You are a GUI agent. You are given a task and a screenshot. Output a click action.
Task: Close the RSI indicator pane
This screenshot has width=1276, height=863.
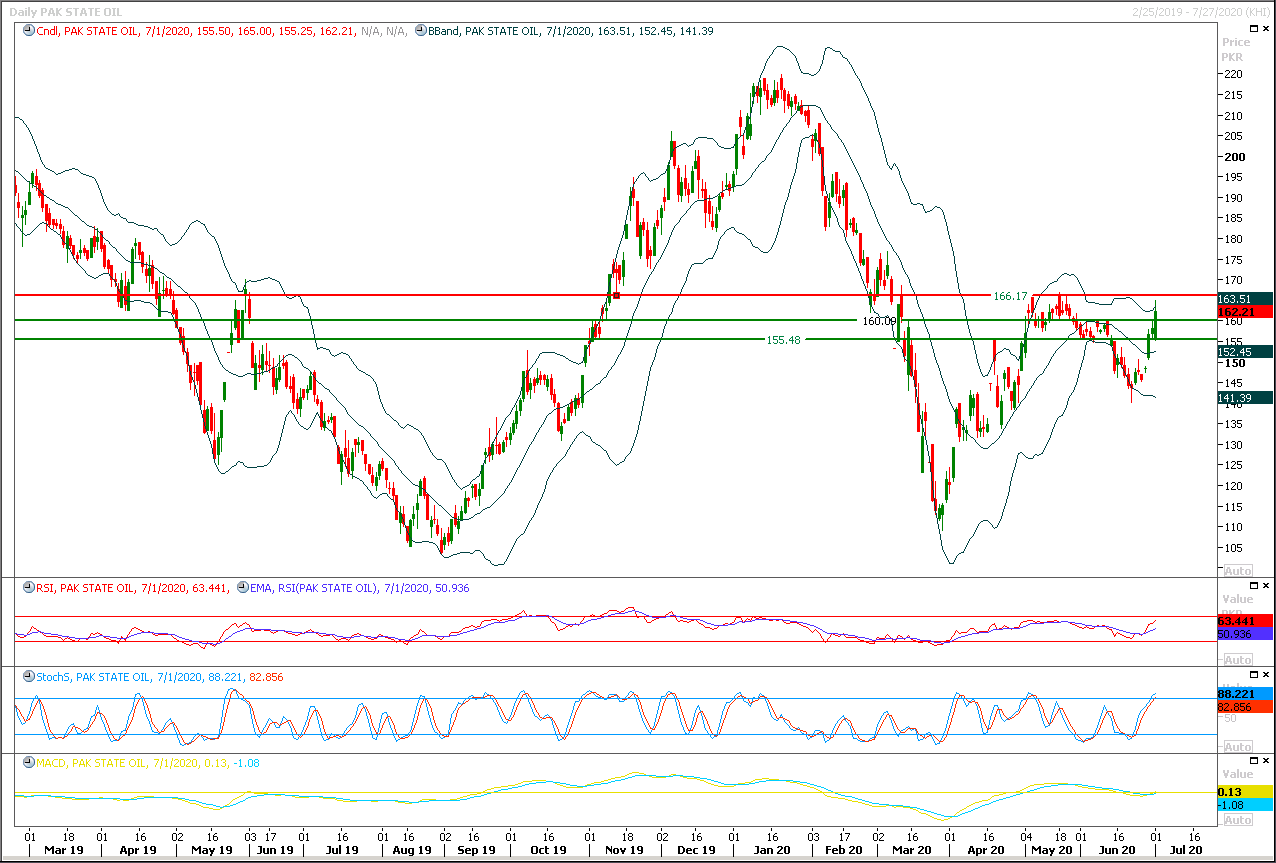click(x=1265, y=585)
